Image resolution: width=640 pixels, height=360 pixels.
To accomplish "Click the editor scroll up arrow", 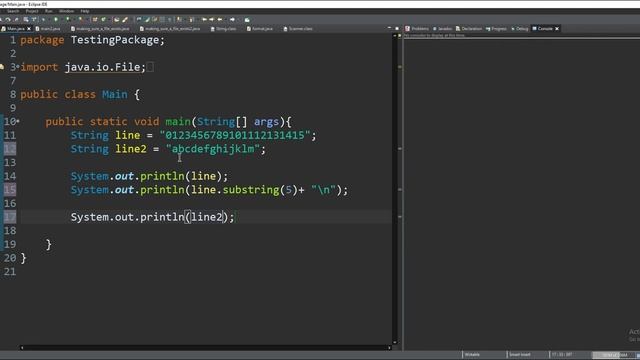I will 395,36.
